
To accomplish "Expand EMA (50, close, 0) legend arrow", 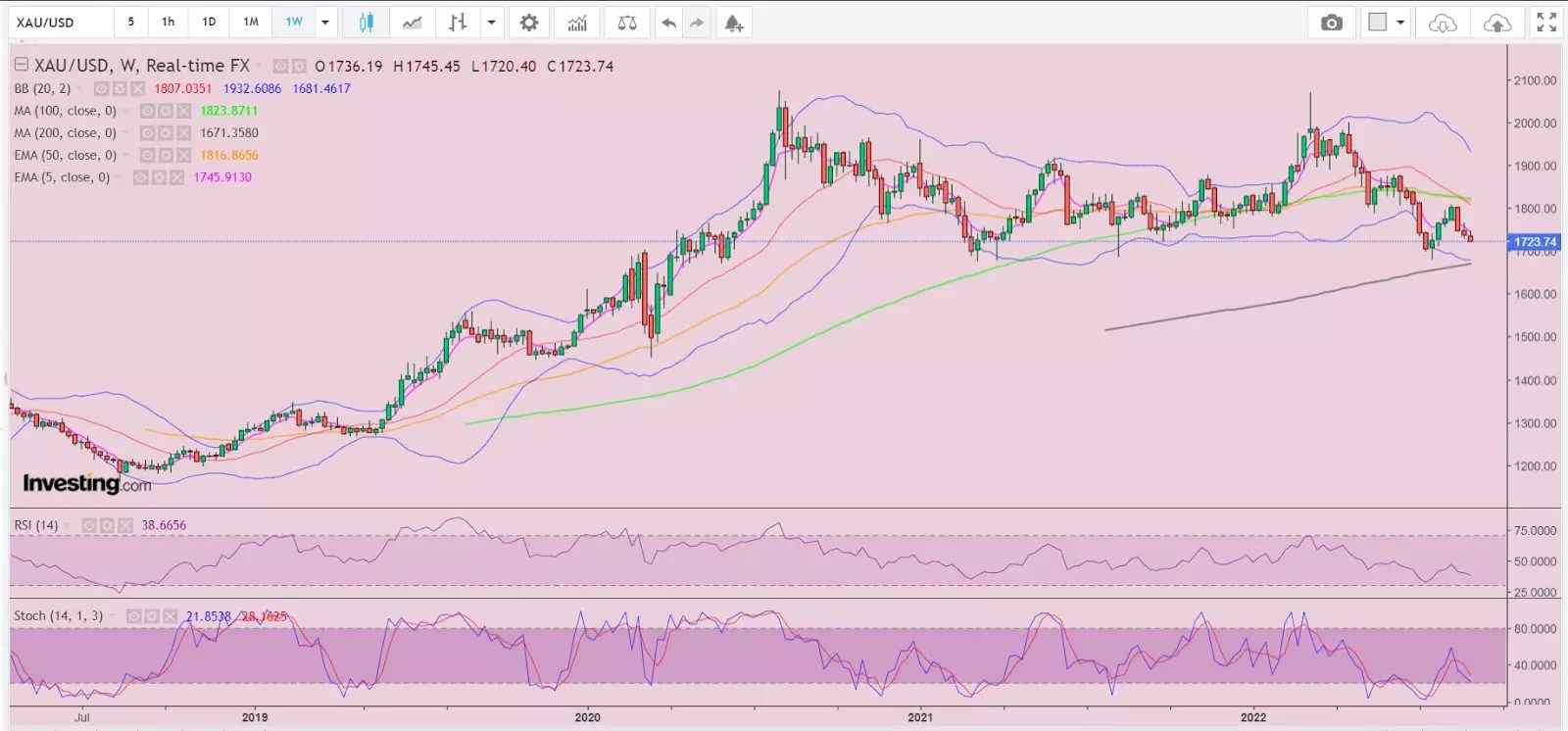I will coord(126,155).
